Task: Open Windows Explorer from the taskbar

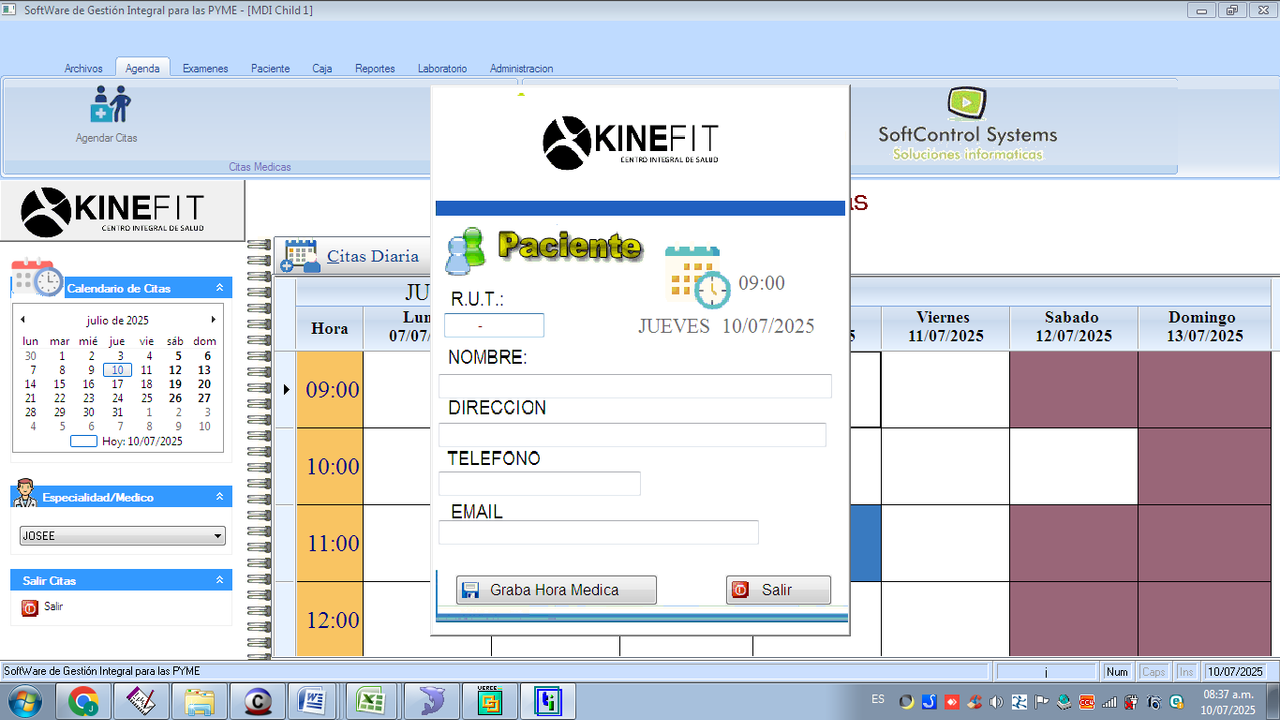Action: tap(201, 702)
